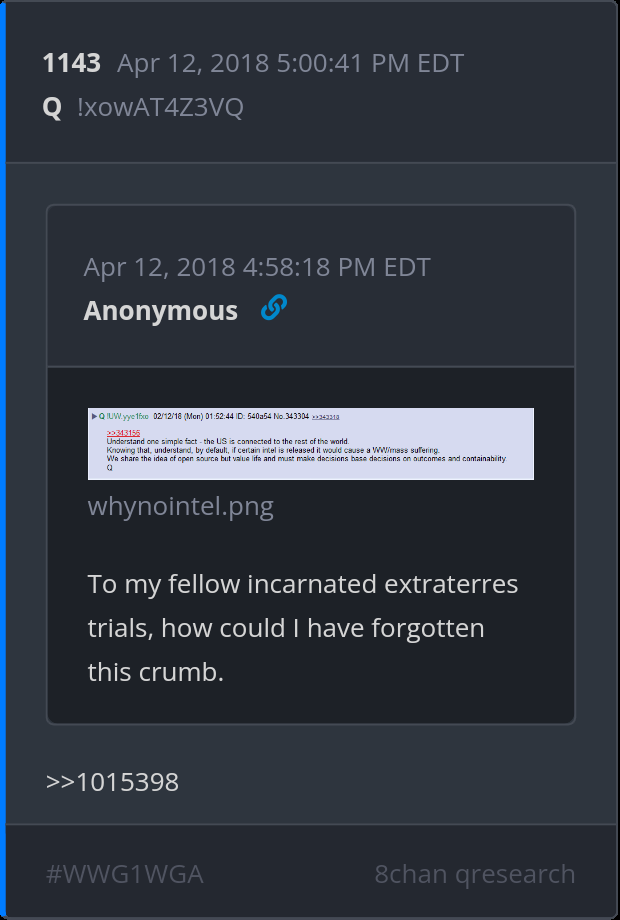
Task: Click the whynointel.png filename
Action: click(181, 506)
